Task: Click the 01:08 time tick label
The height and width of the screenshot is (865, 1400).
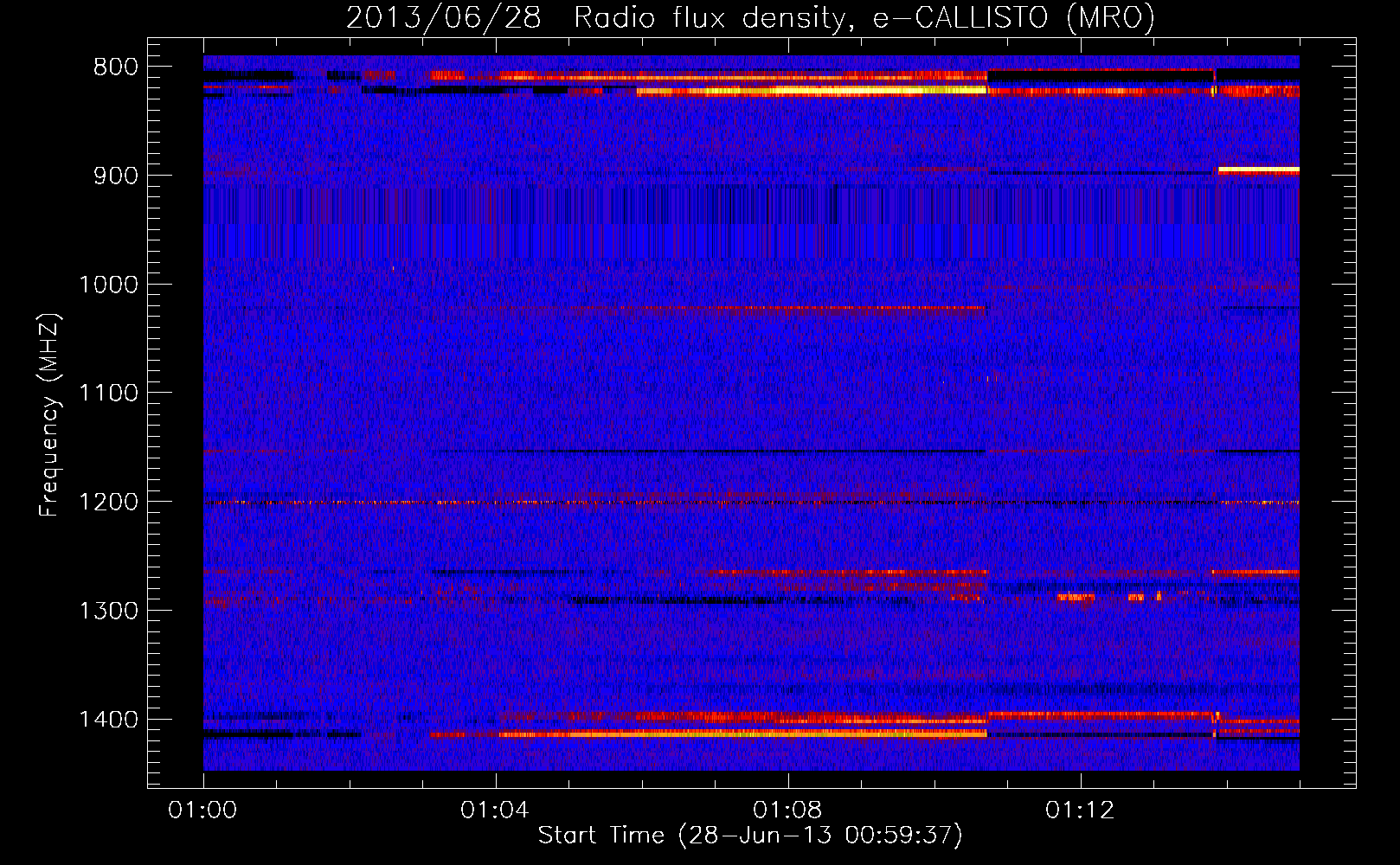Action: pos(787,811)
